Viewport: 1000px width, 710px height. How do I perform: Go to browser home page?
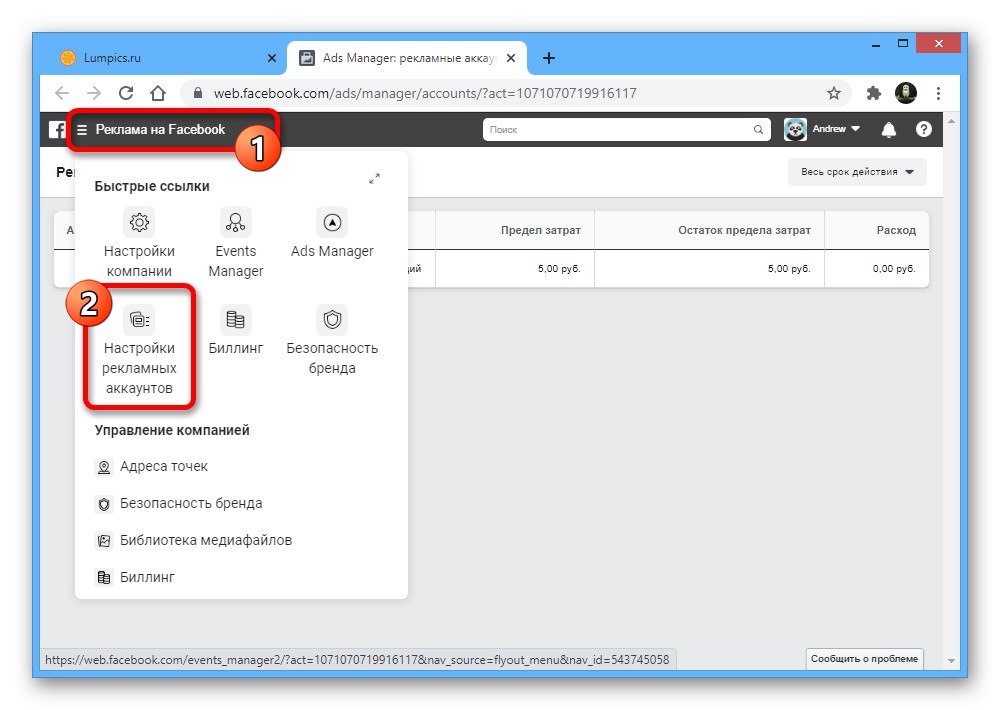click(158, 93)
